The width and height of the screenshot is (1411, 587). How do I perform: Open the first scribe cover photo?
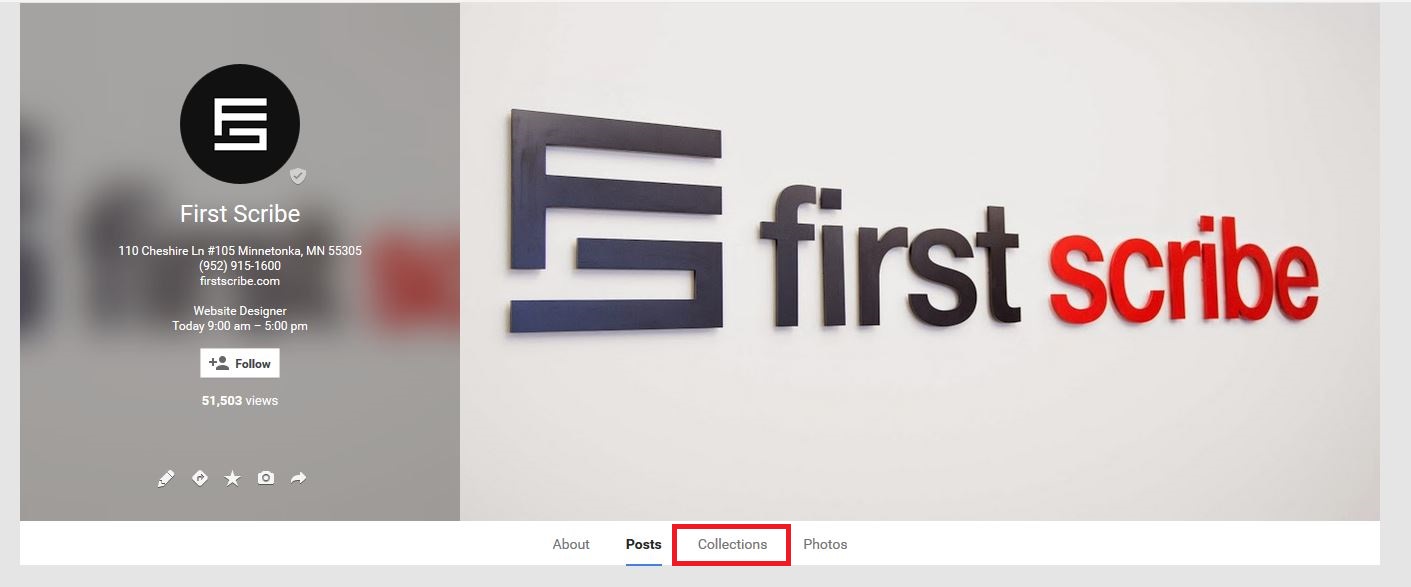920,262
